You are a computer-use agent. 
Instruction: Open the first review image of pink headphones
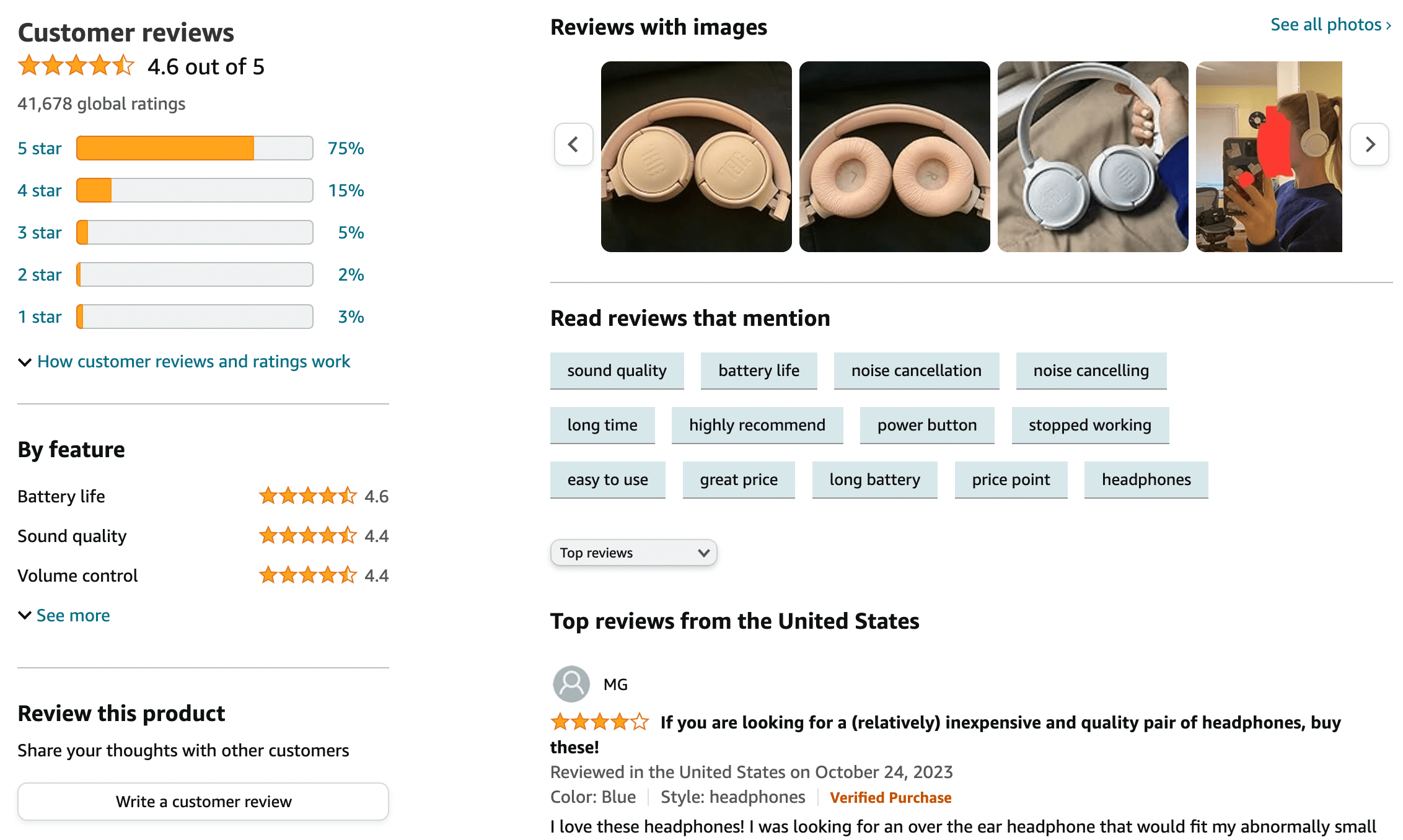coord(696,156)
